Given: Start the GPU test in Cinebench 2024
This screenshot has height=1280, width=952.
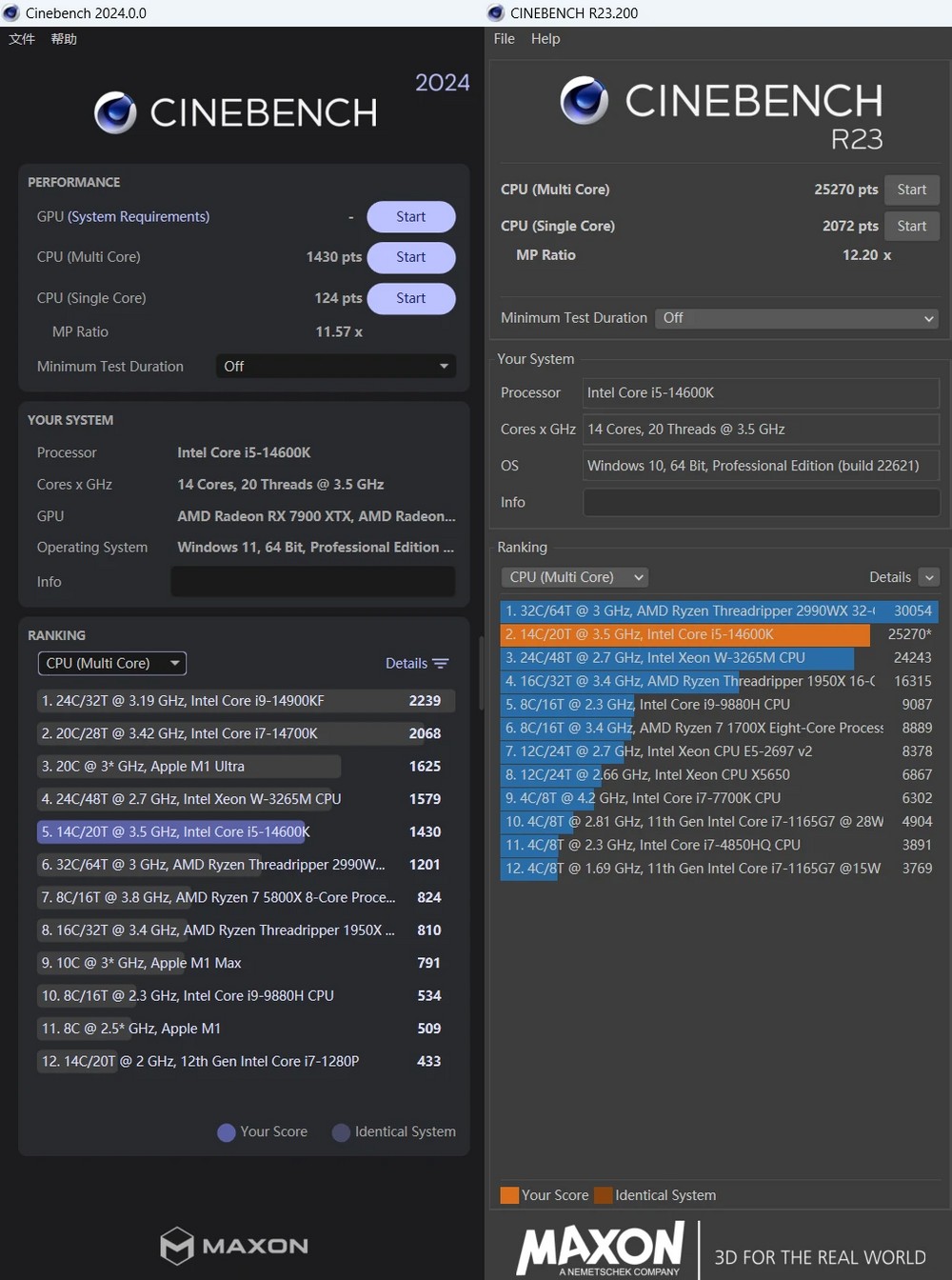Looking at the screenshot, I should click(410, 217).
